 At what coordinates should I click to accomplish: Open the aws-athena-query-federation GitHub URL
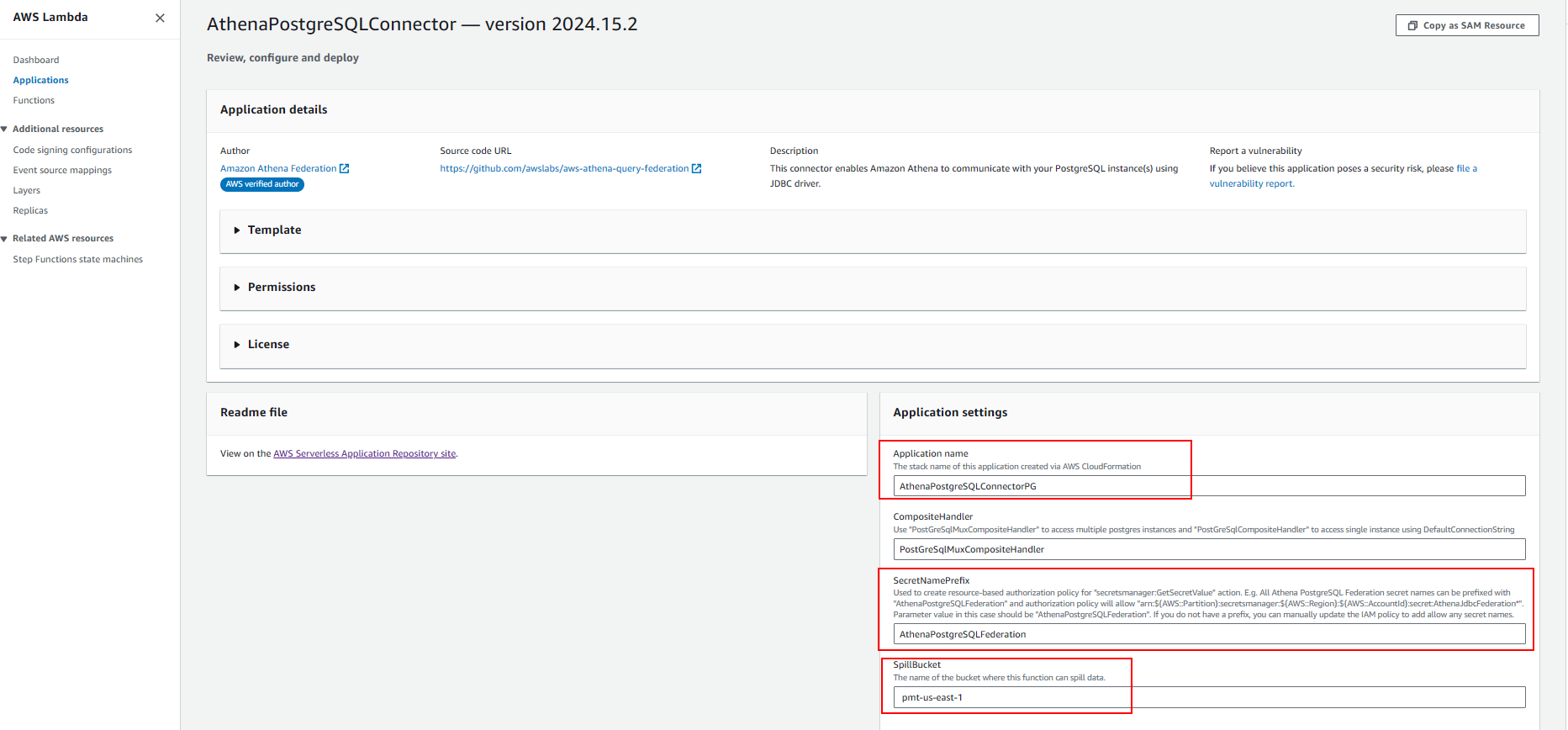pyautogui.click(x=564, y=169)
